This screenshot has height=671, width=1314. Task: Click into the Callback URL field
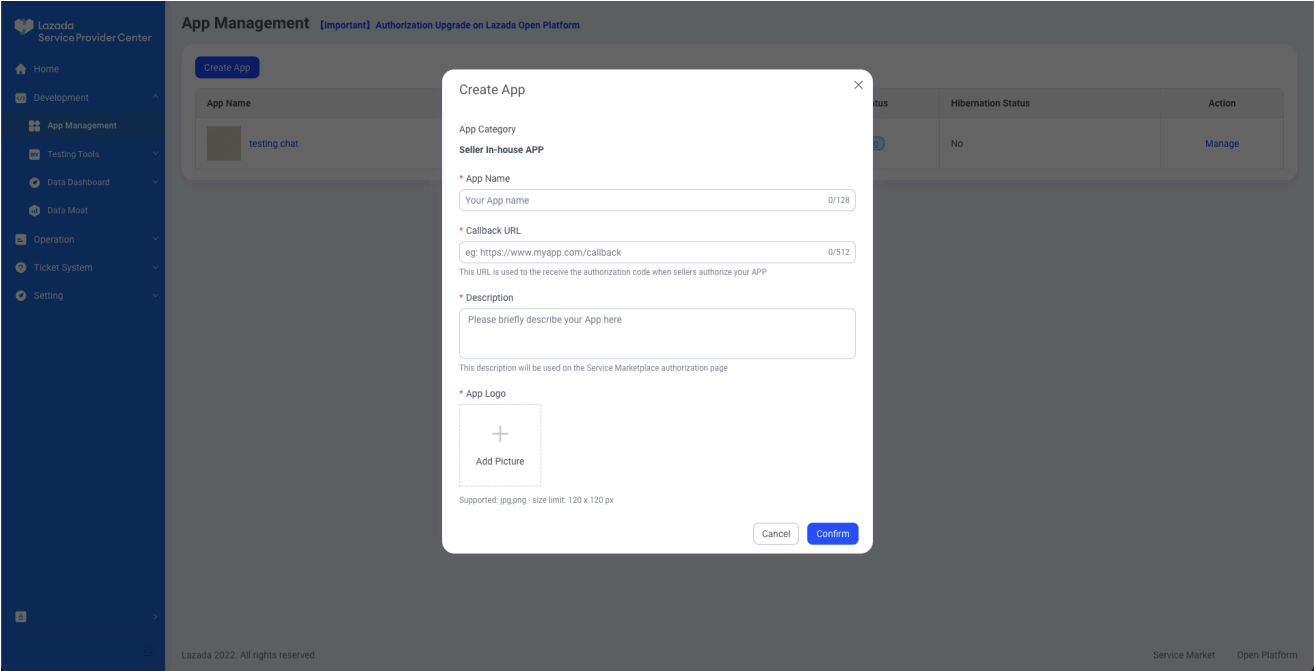[x=642, y=252]
